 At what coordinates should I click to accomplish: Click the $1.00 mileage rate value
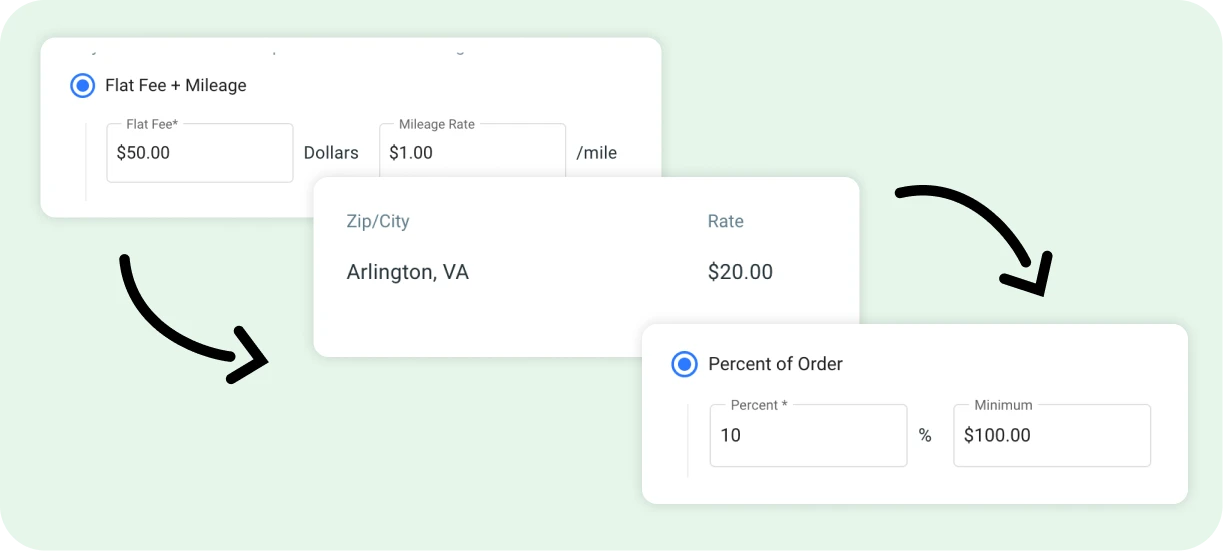pyautogui.click(x=411, y=153)
